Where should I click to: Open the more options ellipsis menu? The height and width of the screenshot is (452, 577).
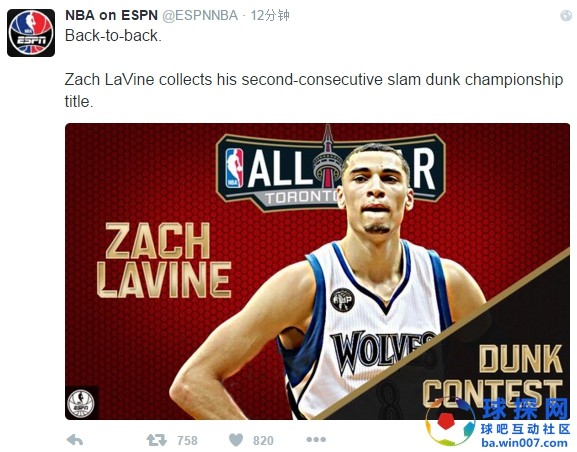[x=316, y=439]
